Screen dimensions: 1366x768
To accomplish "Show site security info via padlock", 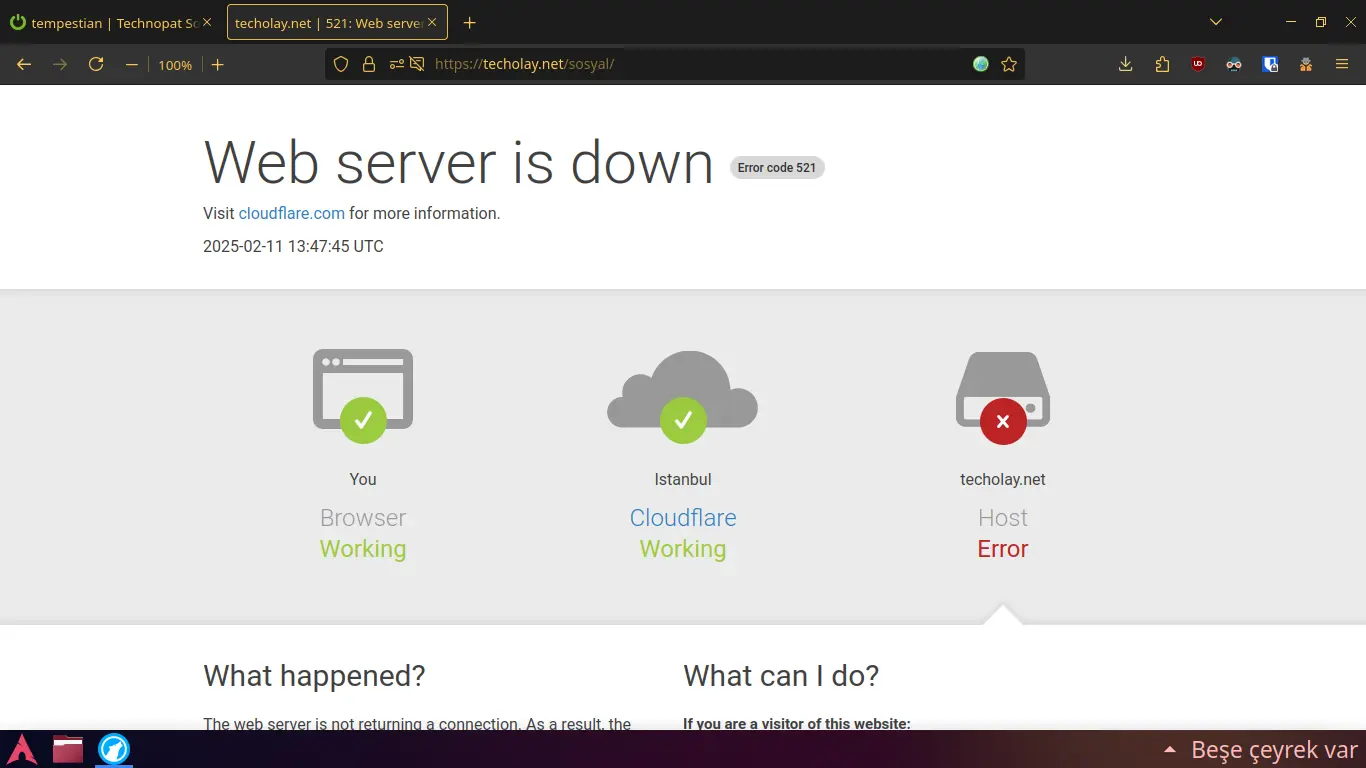I will [369, 64].
